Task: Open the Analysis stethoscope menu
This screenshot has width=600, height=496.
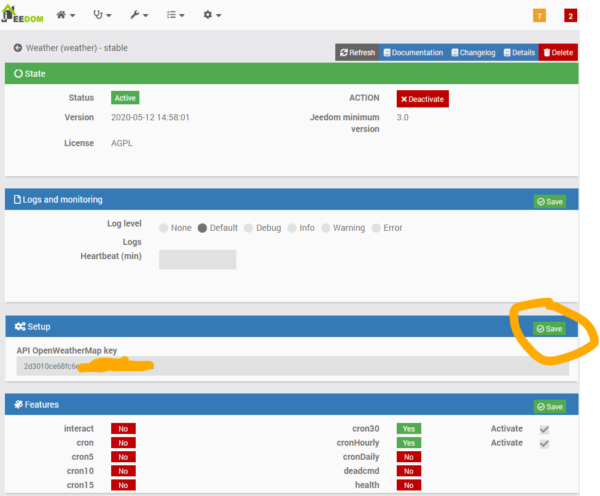Action: coord(102,16)
